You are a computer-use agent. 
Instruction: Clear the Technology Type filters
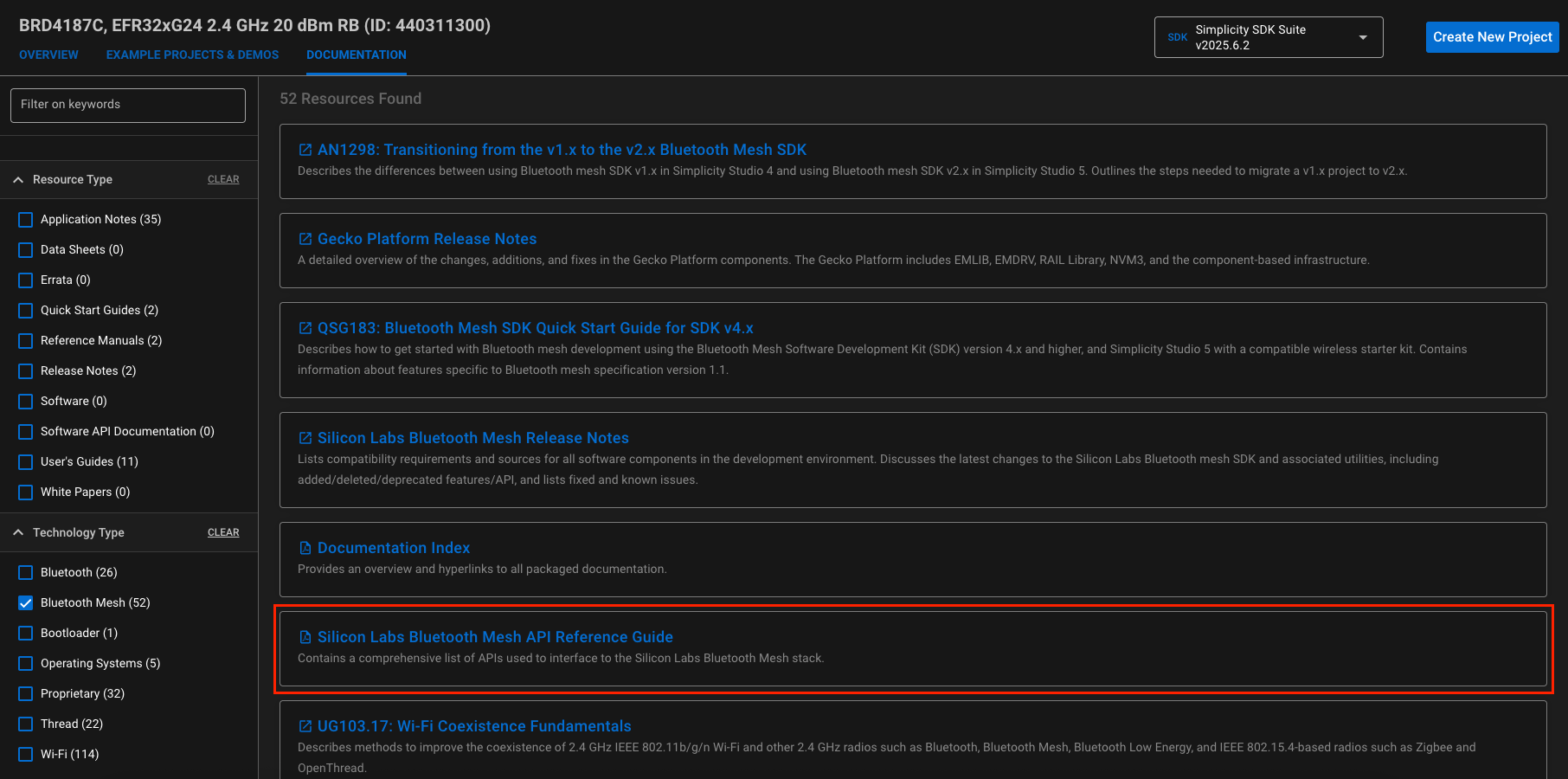tap(223, 531)
